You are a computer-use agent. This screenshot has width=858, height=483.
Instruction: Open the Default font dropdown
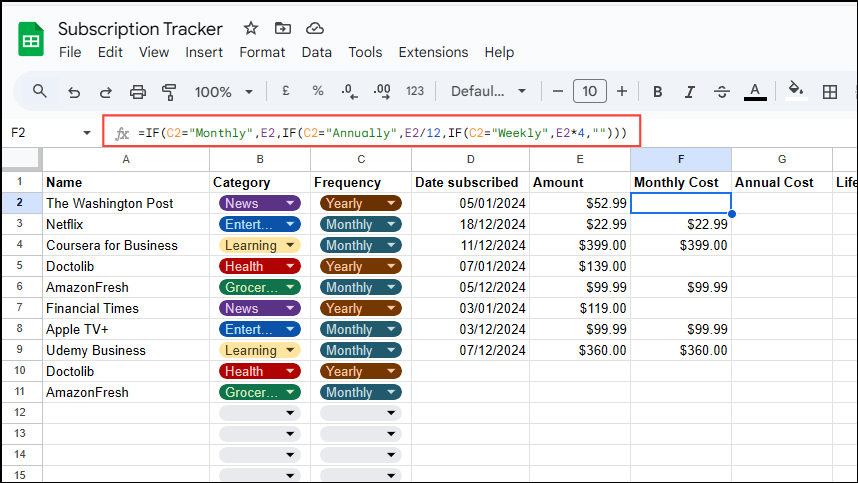(x=488, y=91)
